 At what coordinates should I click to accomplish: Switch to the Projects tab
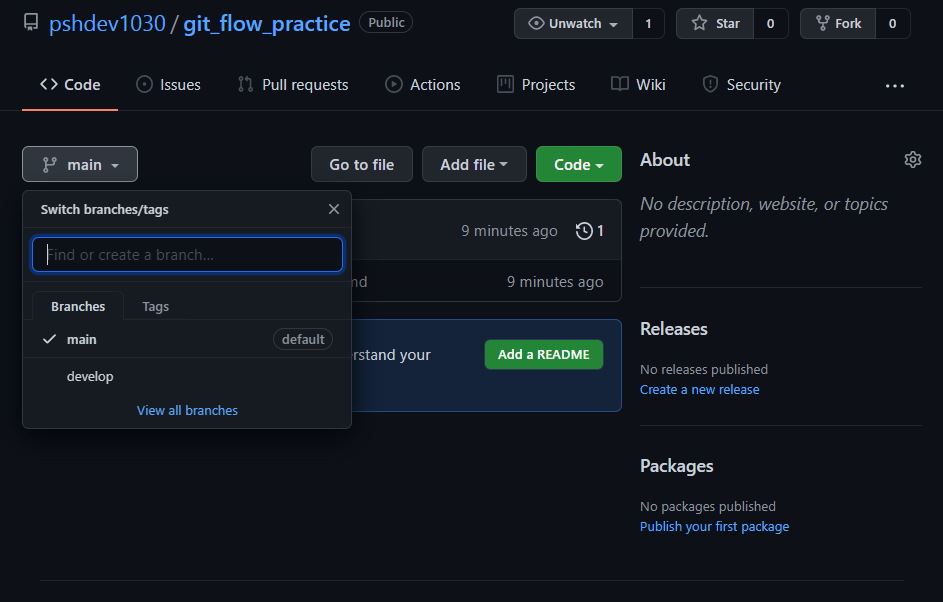536,85
